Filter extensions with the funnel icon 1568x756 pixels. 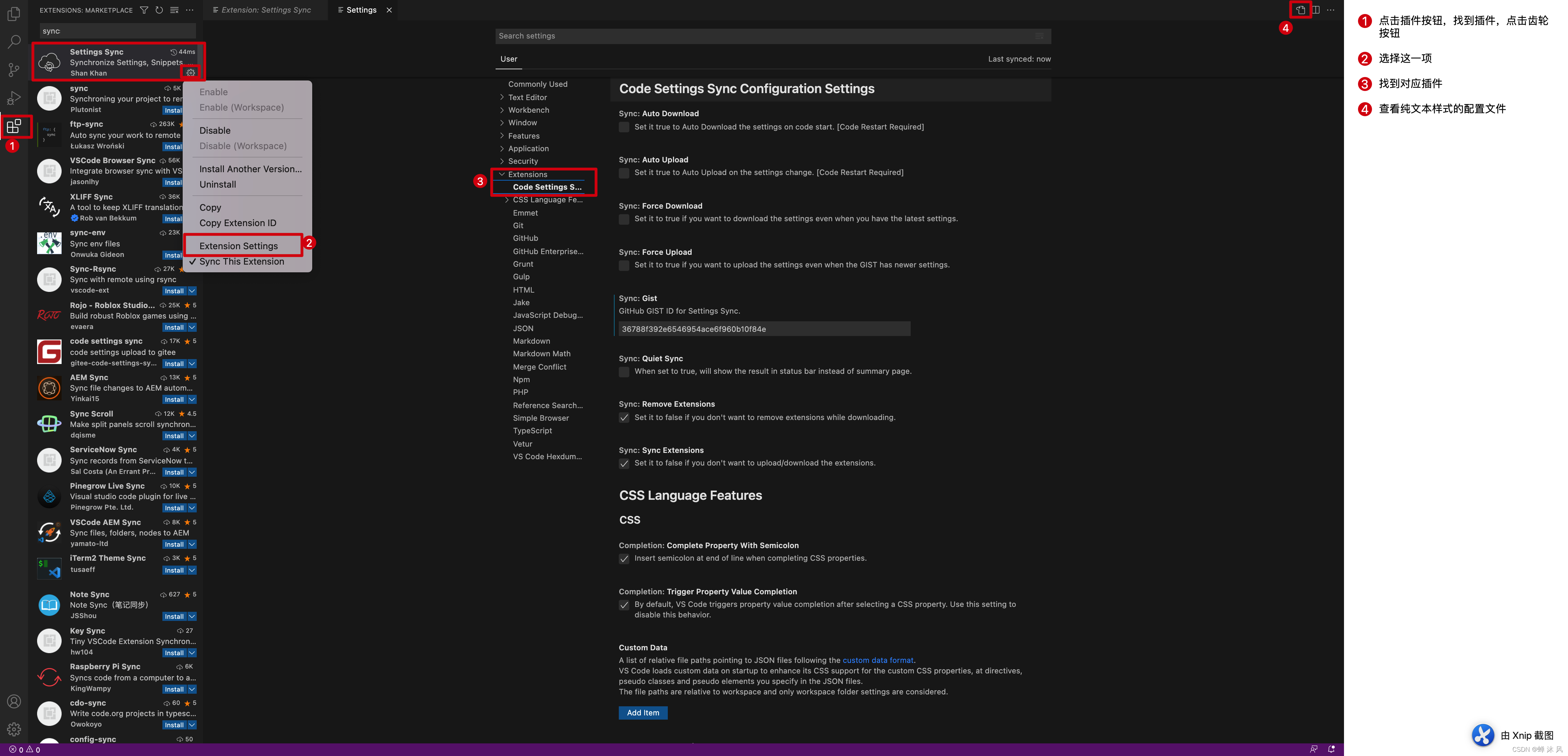coord(143,10)
